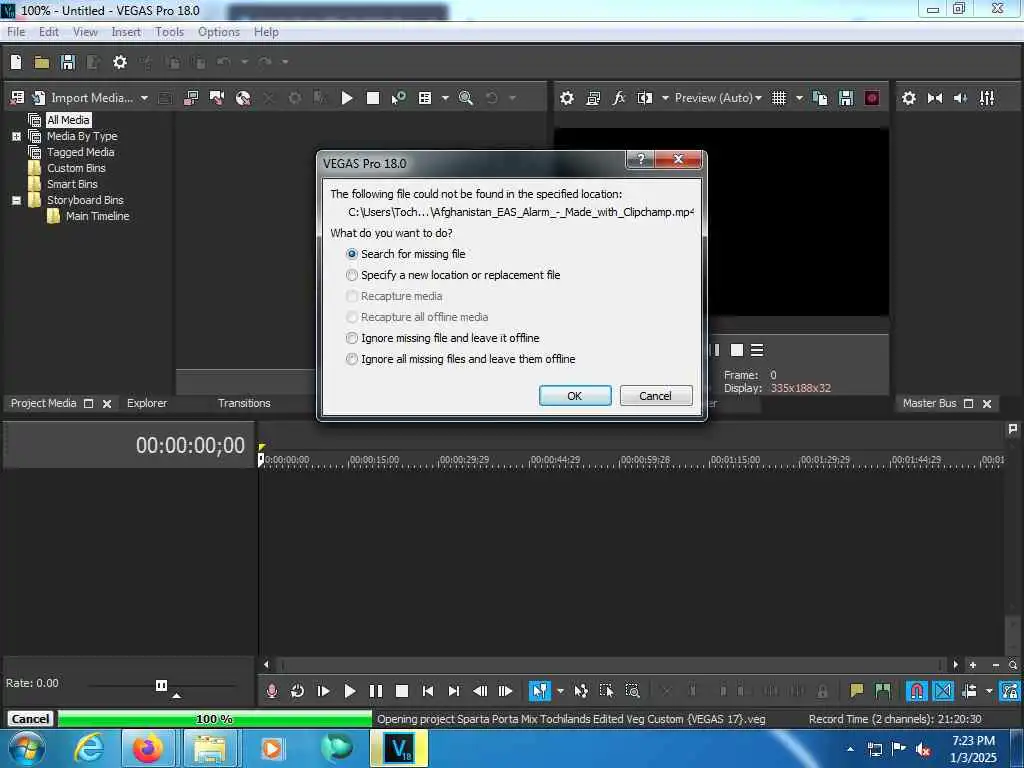
Task: Open Master Bus audio properties gear
Action: [x=909, y=98]
